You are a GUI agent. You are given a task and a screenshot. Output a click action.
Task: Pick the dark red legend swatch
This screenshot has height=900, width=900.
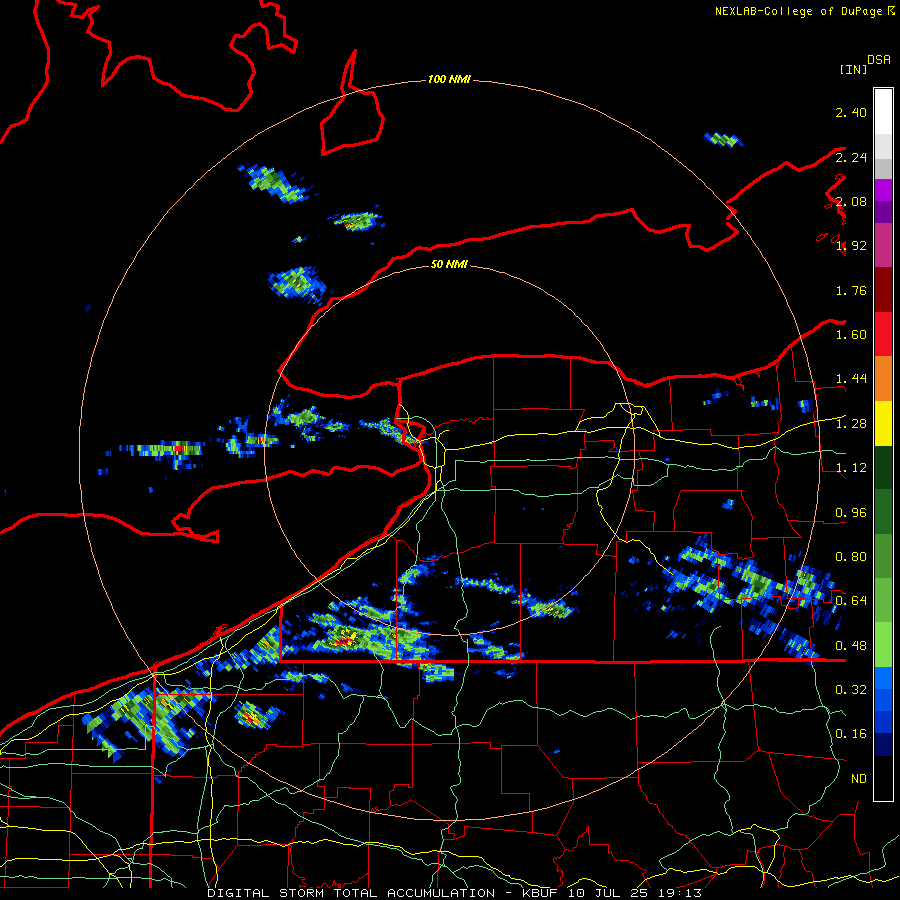coord(883,290)
